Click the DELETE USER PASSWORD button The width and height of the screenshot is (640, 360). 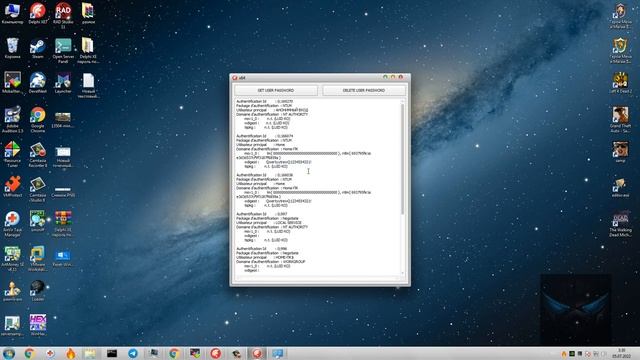tap(364, 90)
